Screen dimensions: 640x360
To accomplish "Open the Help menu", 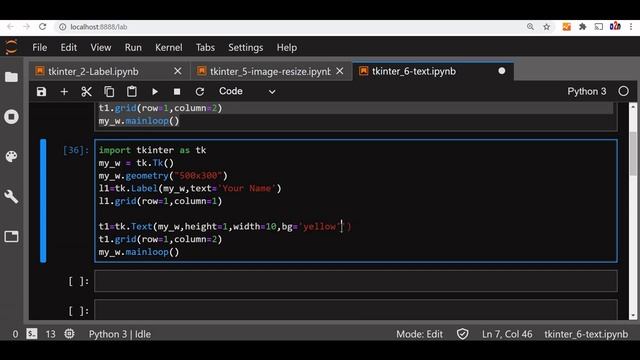I will [x=287, y=47].
